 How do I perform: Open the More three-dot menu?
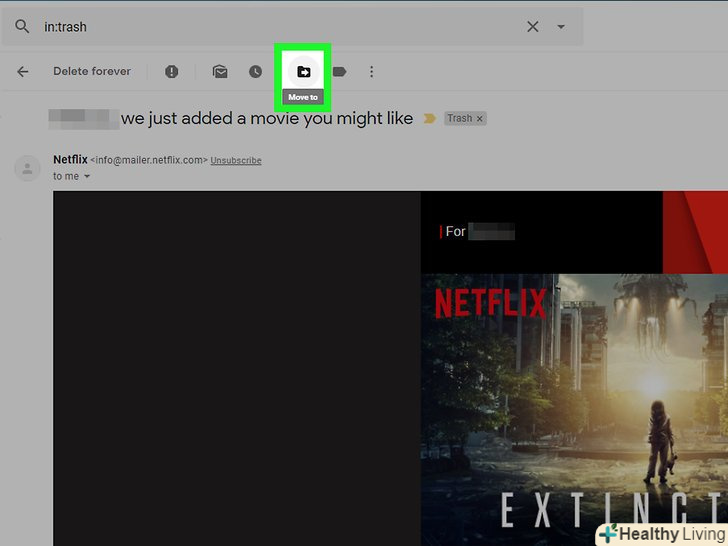point(371,72)
